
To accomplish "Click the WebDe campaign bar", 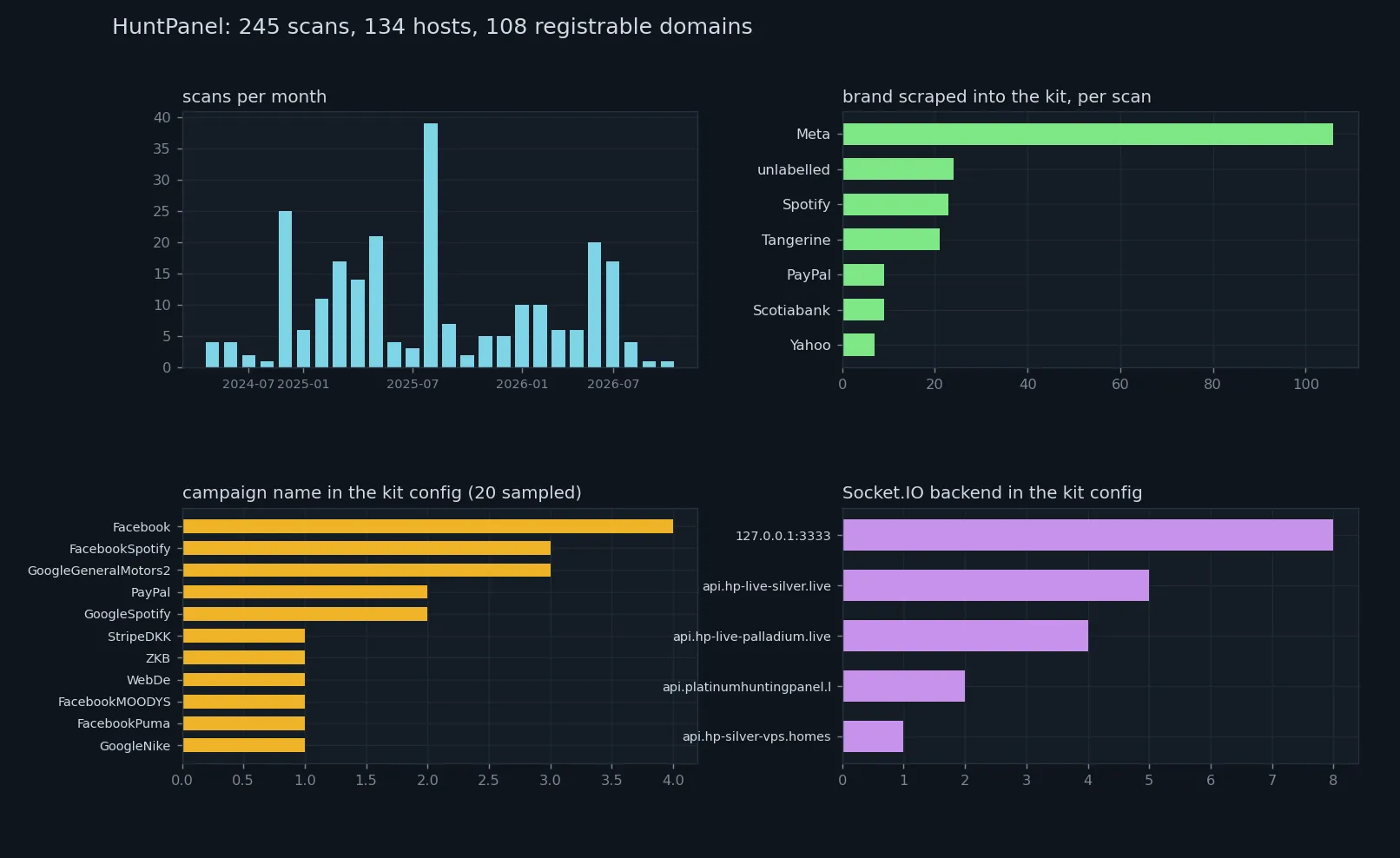I will 244,679.
